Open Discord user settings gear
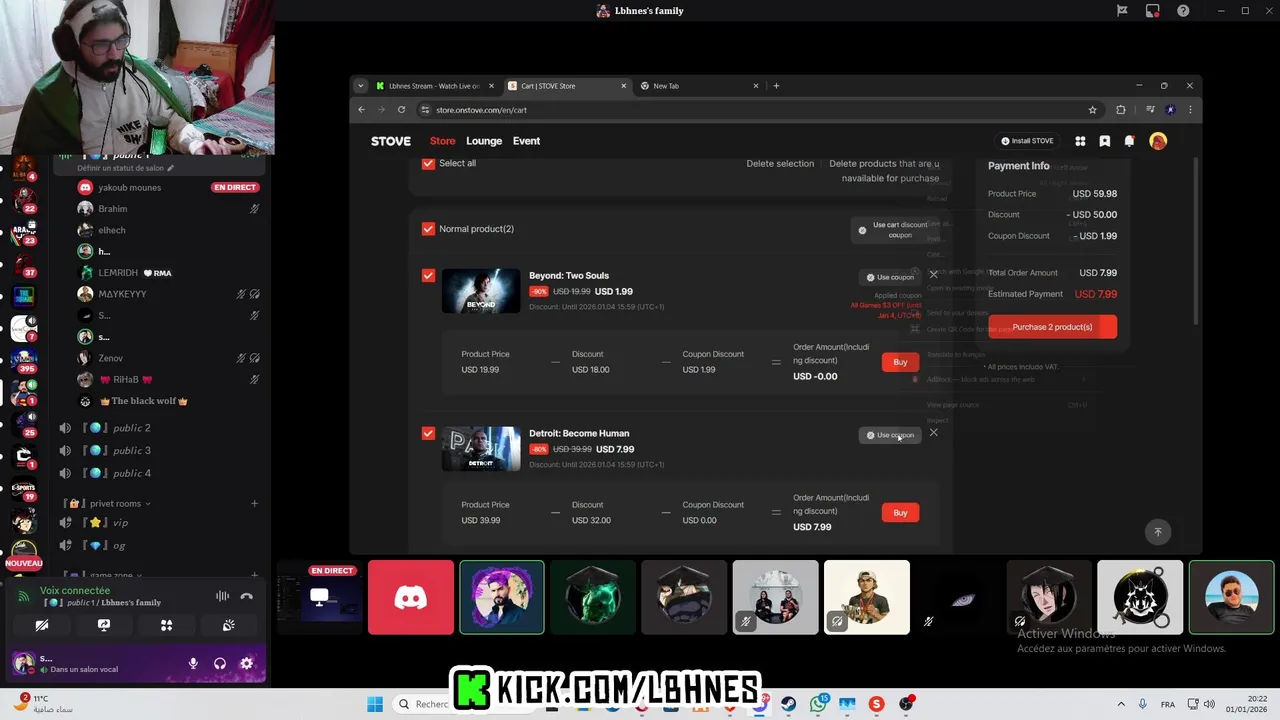Screen dimensions: 1280x720 pos(246,663)
